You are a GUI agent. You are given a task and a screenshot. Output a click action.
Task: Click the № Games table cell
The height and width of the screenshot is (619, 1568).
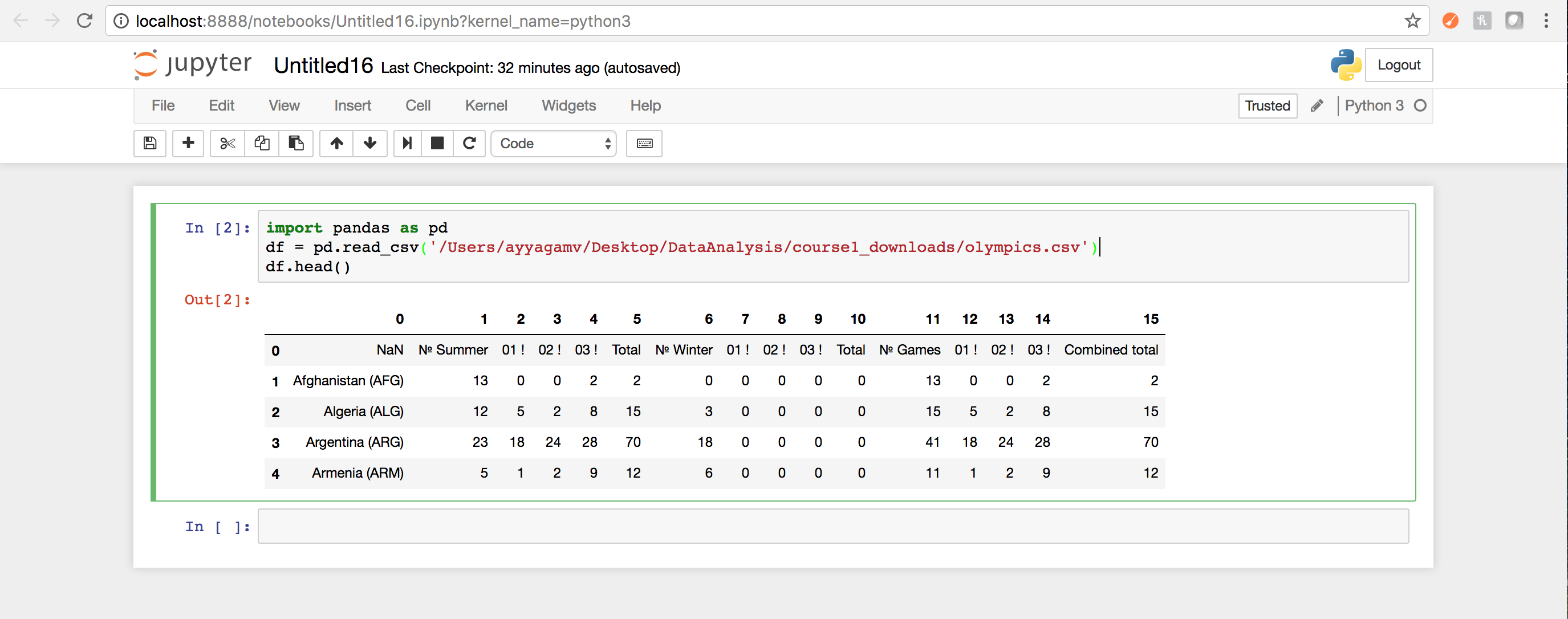(909, 350)
